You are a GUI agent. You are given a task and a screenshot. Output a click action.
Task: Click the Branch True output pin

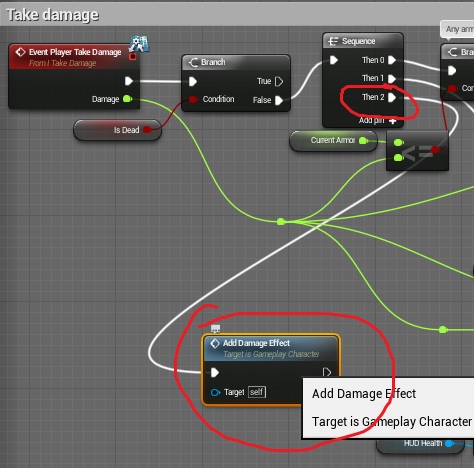tap(279, 82)
